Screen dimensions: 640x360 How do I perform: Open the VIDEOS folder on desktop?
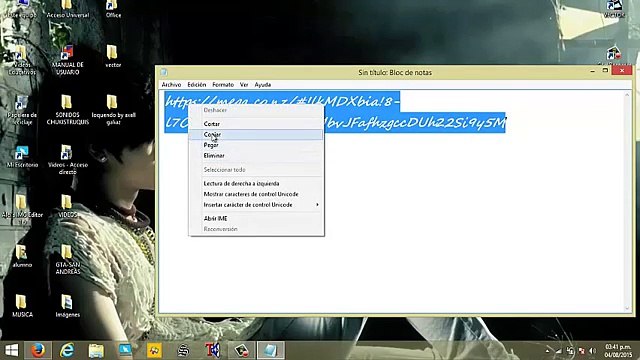pyautogui.click(x=67, y=206)
